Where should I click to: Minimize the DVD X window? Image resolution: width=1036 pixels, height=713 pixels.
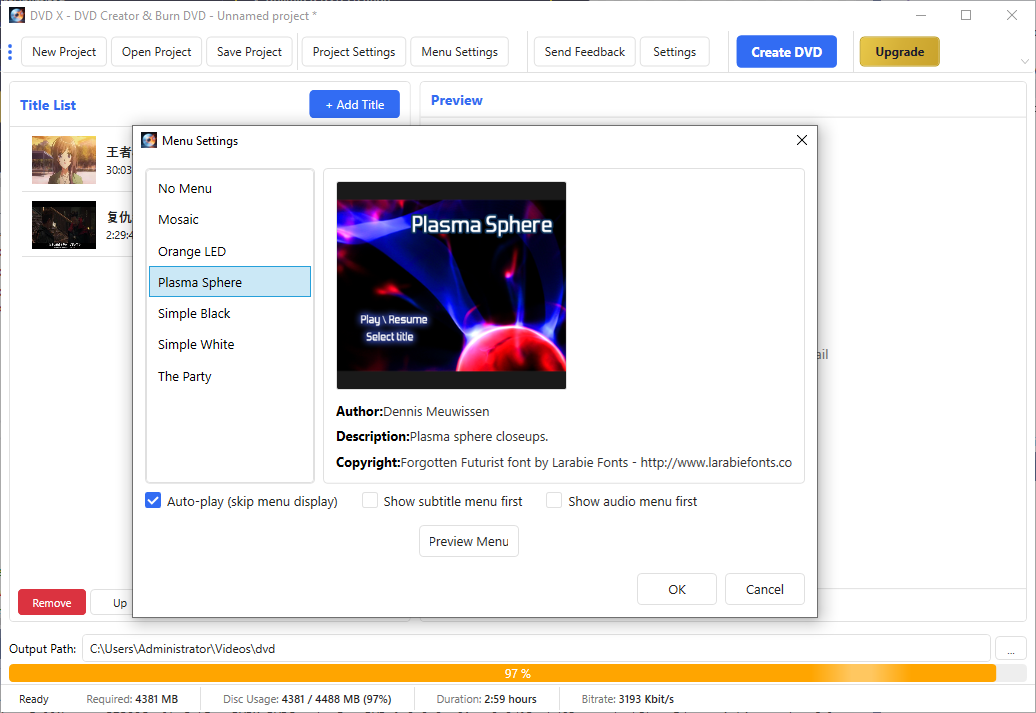921,15
